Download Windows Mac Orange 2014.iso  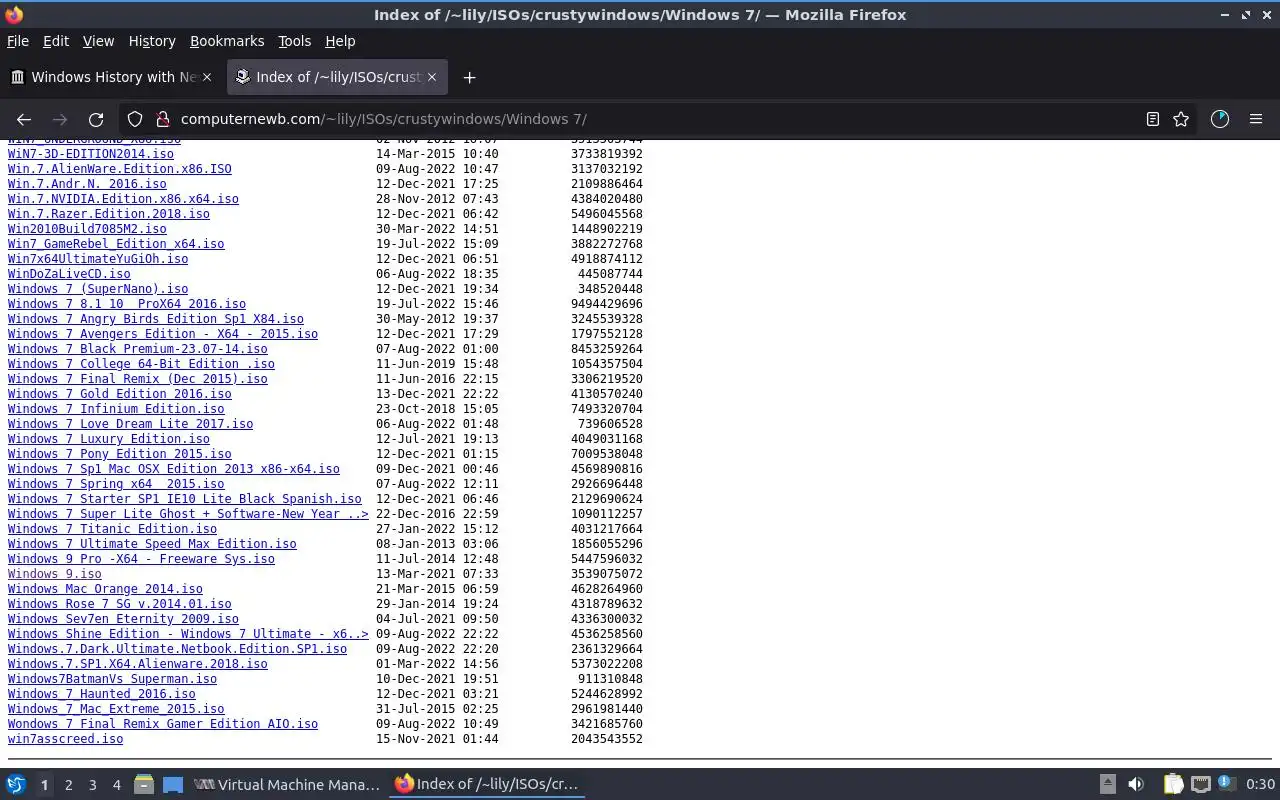[x=105, y=589]
